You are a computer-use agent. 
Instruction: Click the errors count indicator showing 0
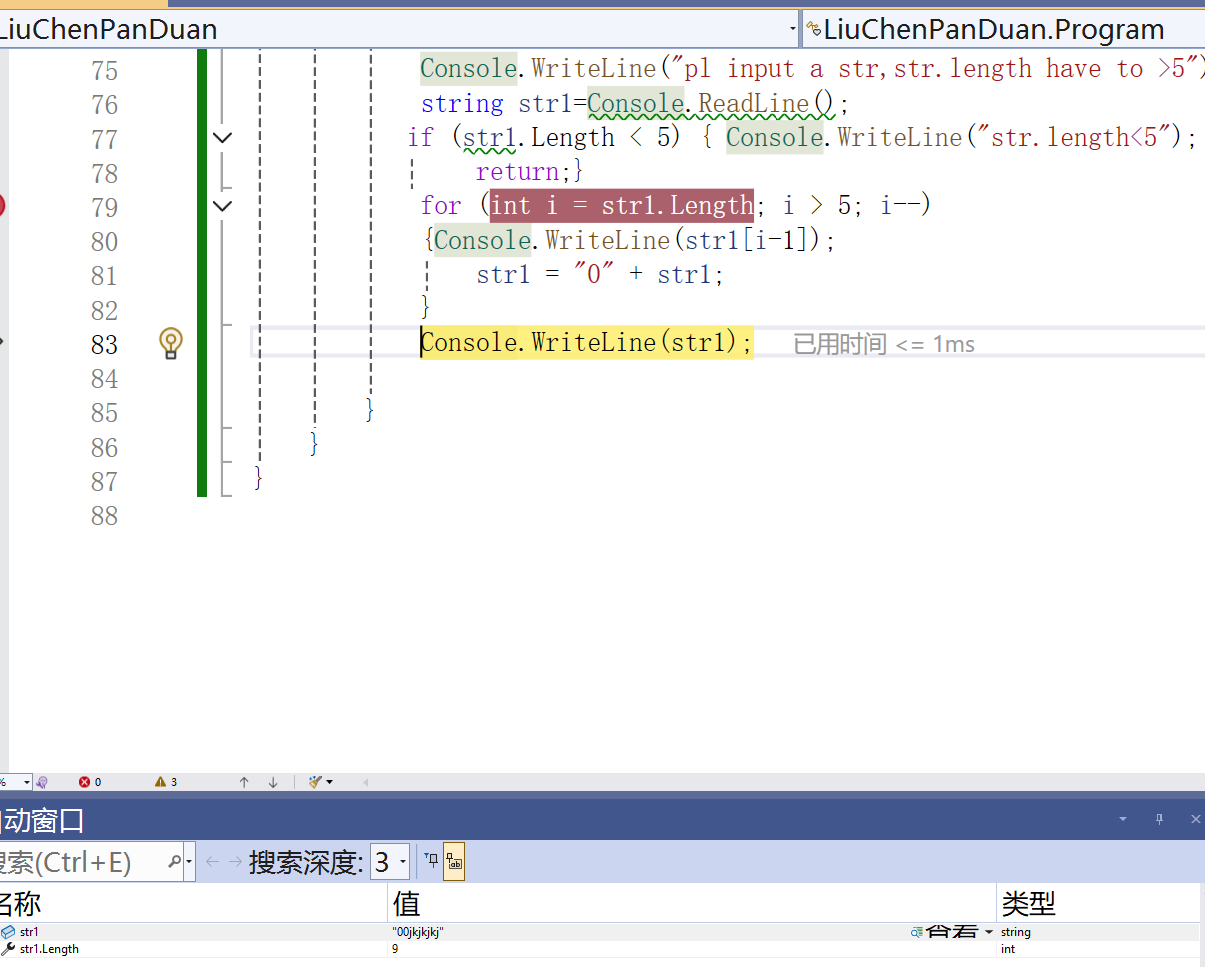pos(90,782)
